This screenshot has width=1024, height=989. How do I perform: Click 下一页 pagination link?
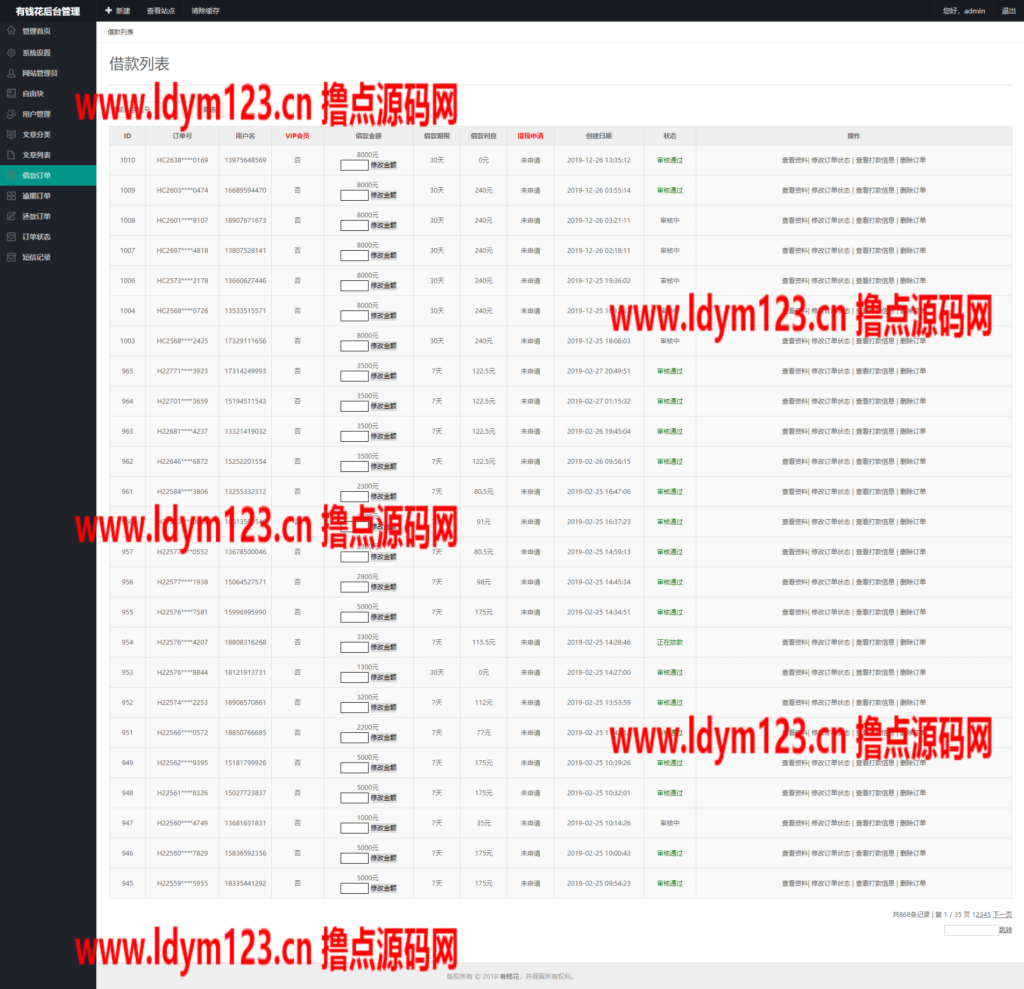pos(1002,915)
